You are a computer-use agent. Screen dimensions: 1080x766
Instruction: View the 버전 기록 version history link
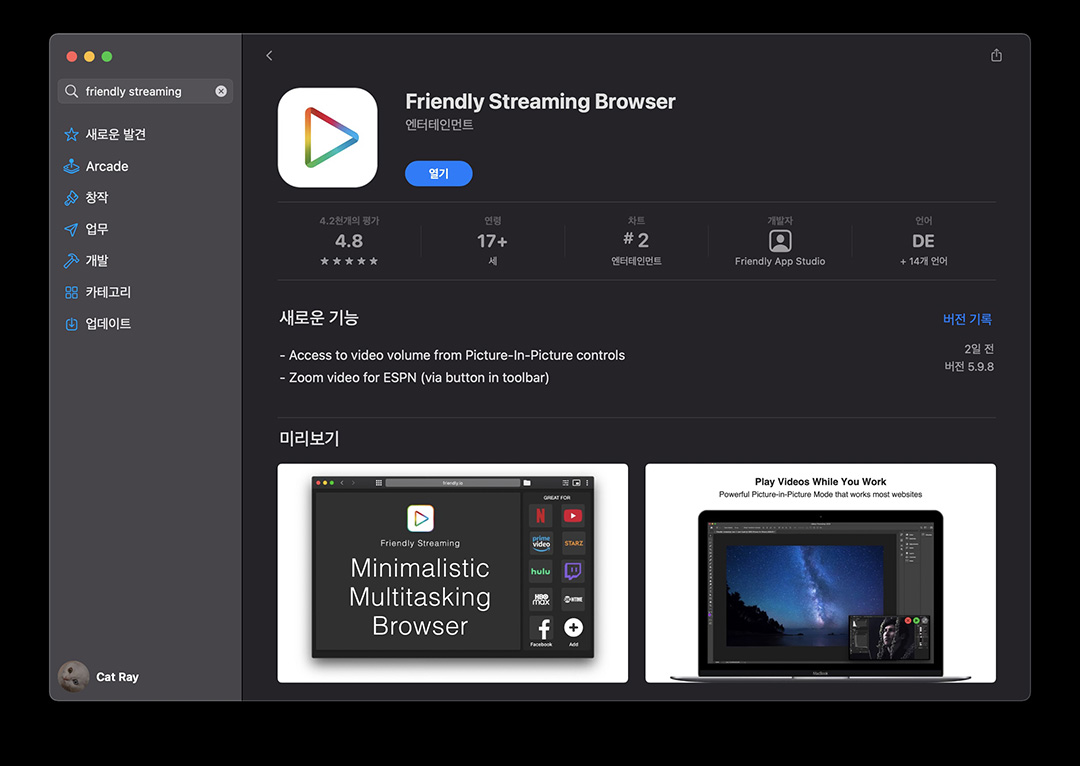[x=967, y=319]
